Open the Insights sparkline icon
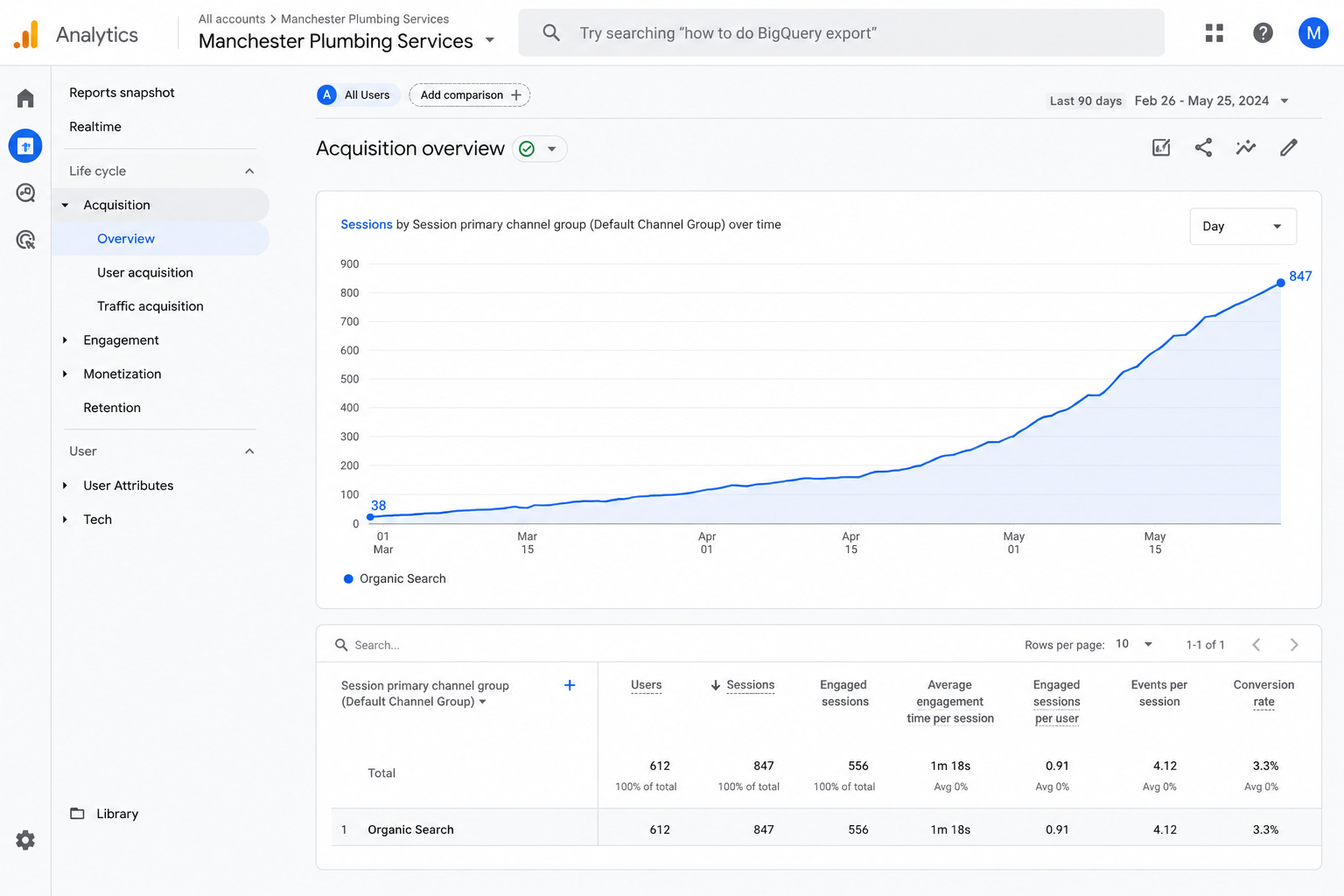This screenshot has height=896, width=1344. [1246, 148]
